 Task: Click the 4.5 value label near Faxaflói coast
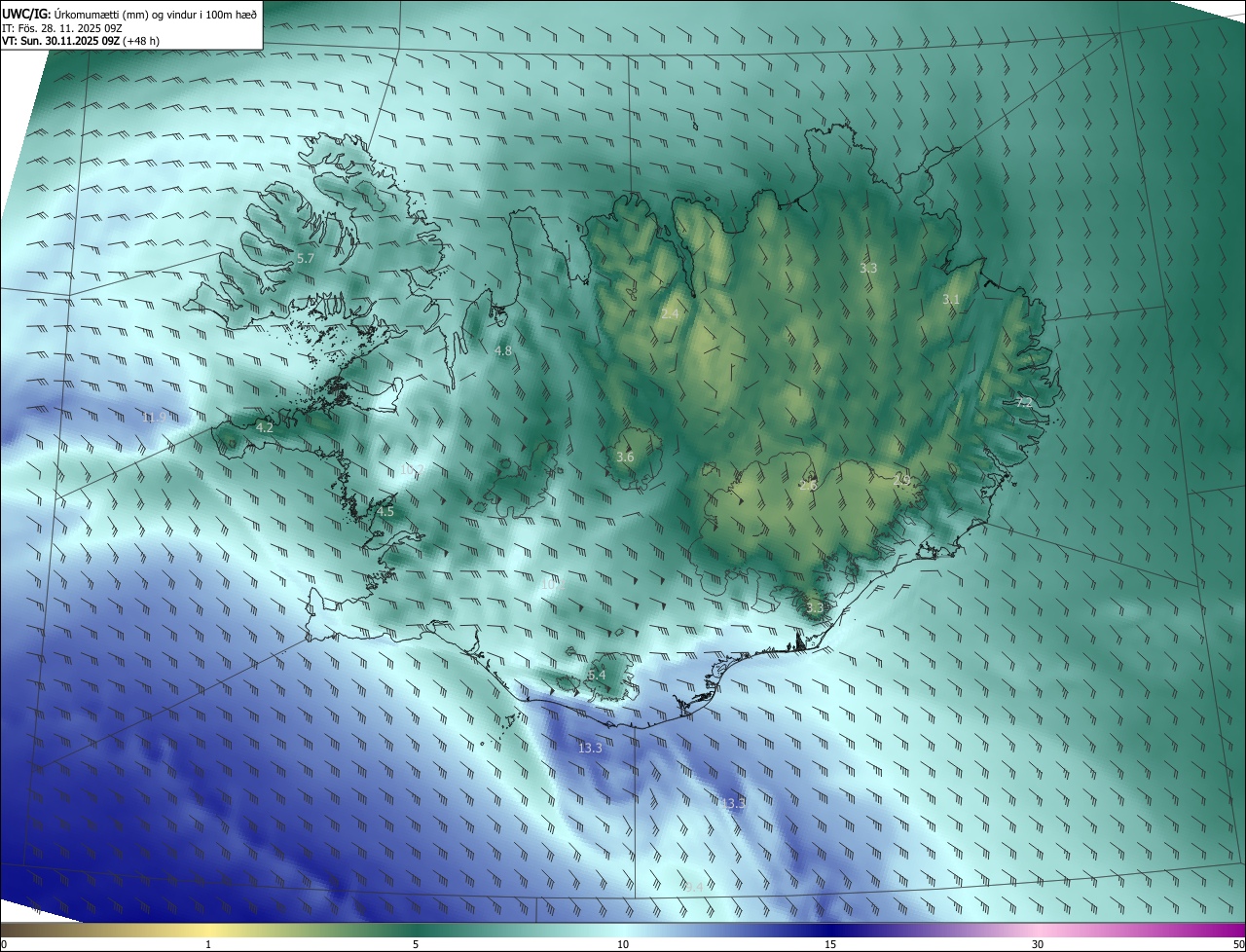385,511
